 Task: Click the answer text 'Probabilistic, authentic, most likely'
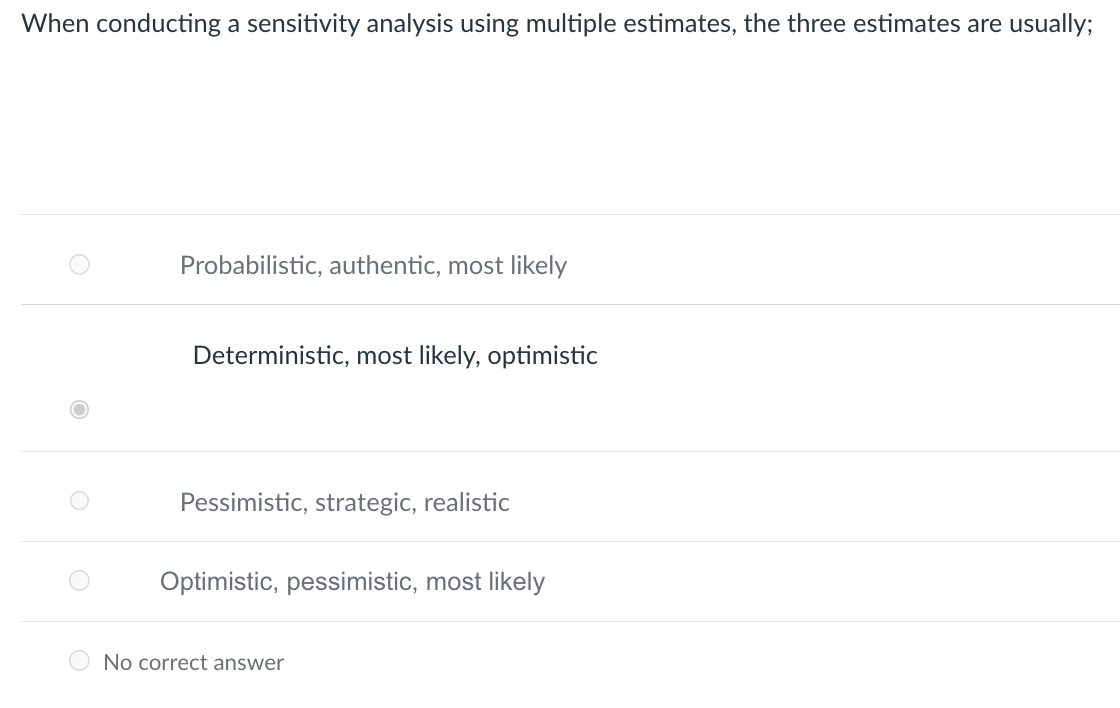click(373, 265)
